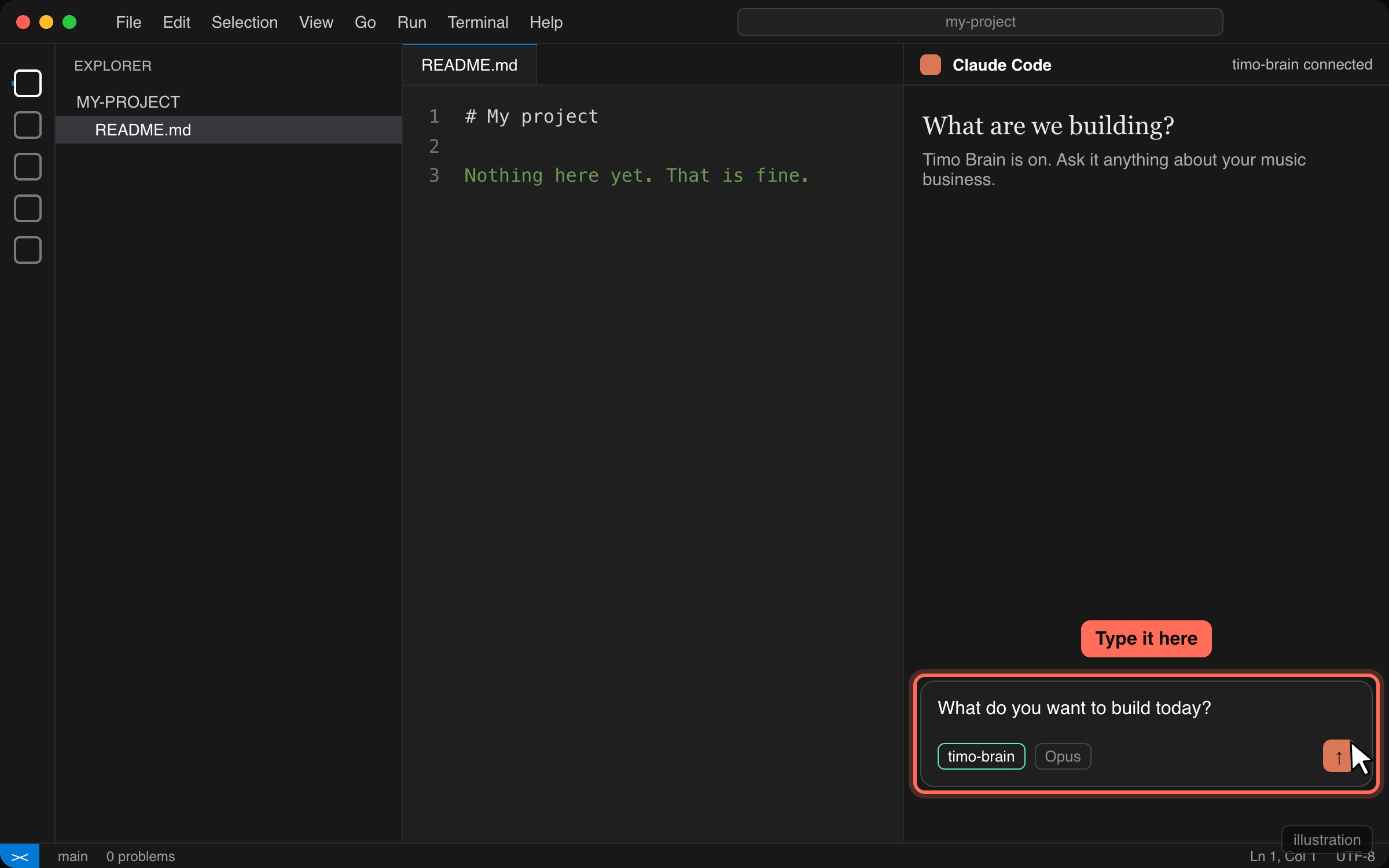Click the 'Nothing here yet. That is fine.' line
Screen dimensions: 1389x868
coord(637,175)
